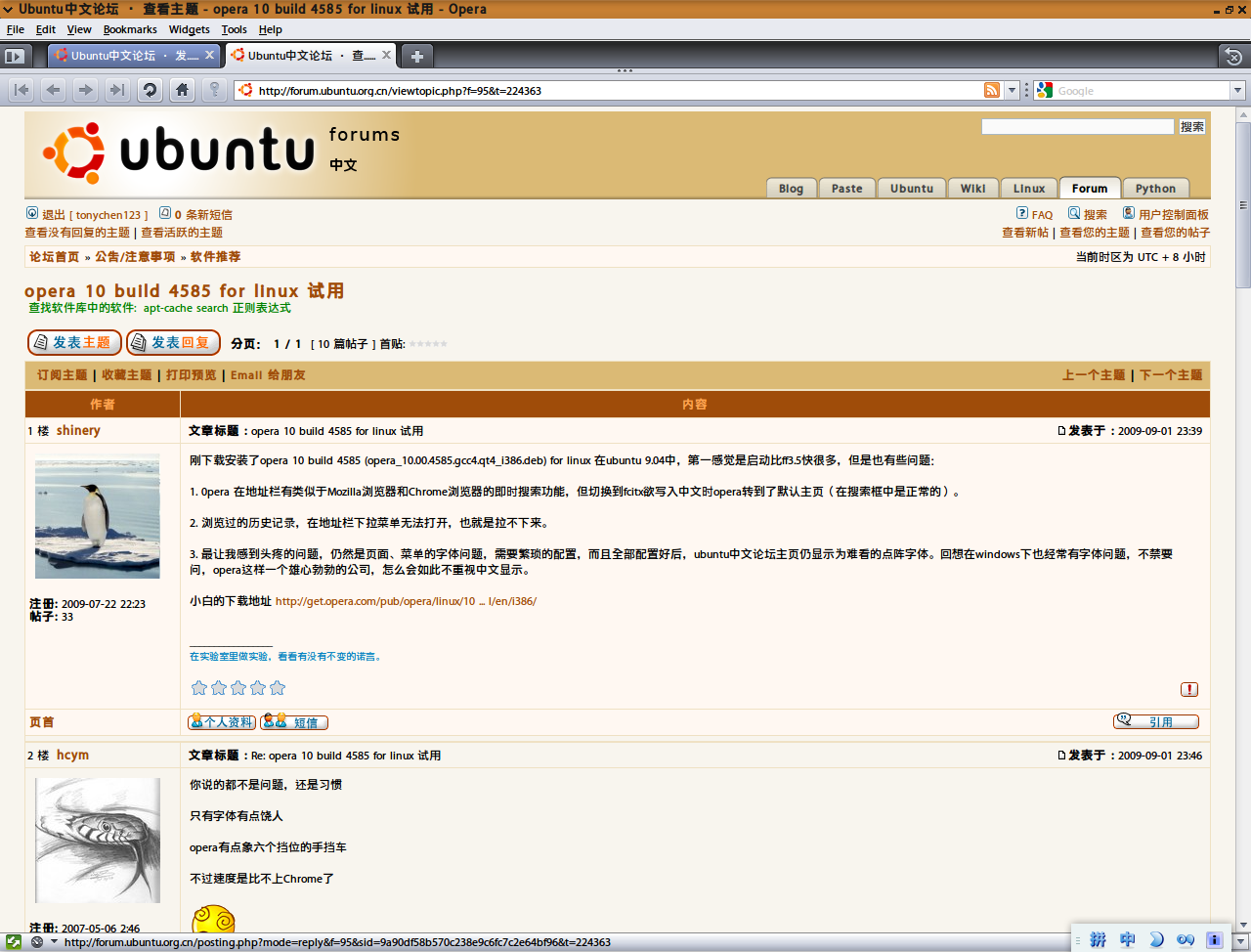This screenshot has height=952, width=1251.
Task: Click the 发表于 post icon for shinery's post
Action: pyautogui.click(x=1061, y=431)
